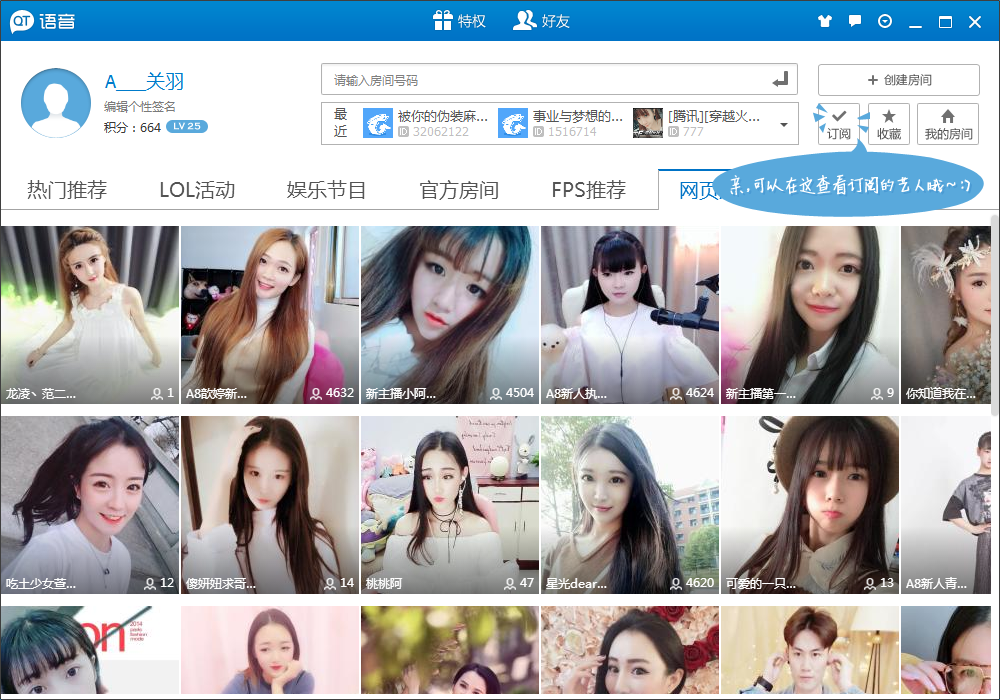Open the 可爱的一只... room thumbnail
1000x700 pixels.
point(810,505)
